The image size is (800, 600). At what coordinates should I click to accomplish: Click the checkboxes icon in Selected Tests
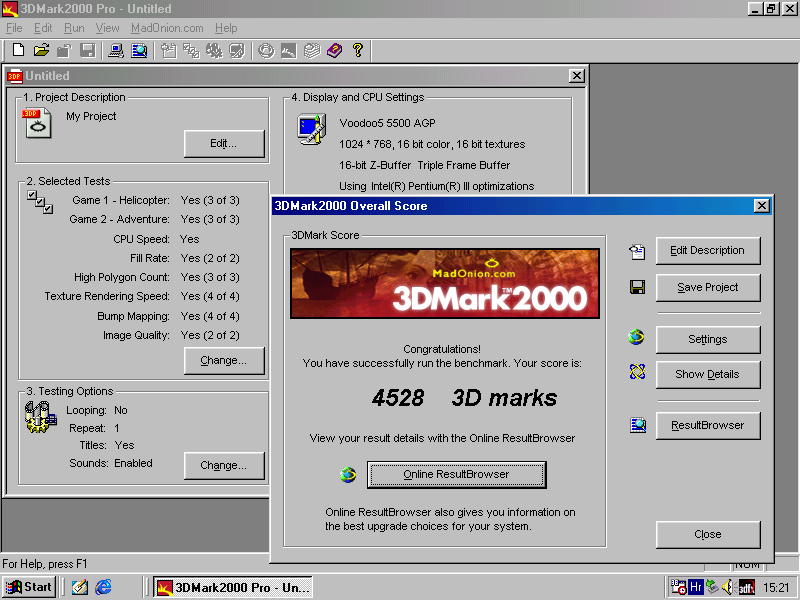click(x=40, y=202)
